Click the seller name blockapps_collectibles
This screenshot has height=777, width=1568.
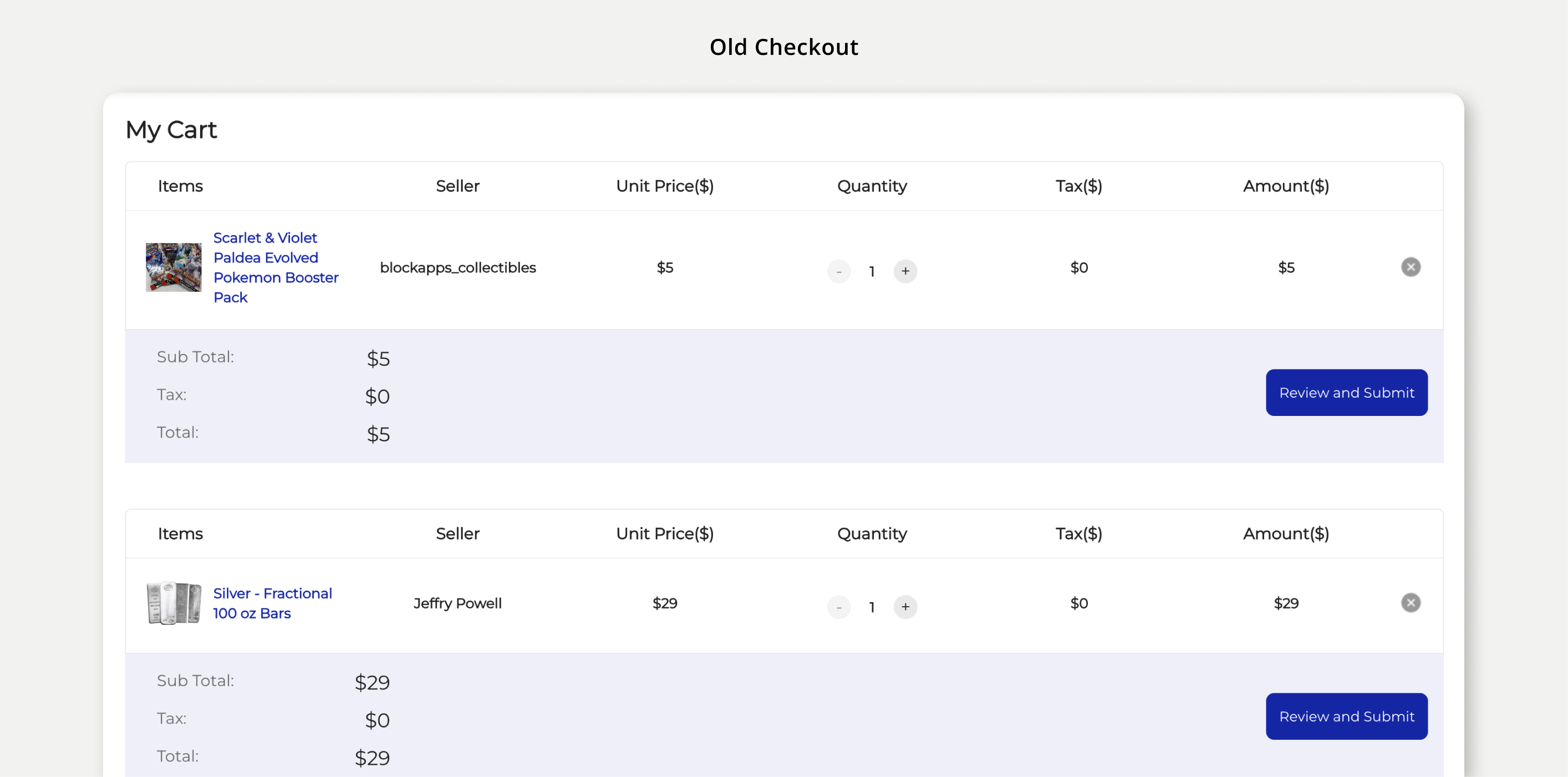(458, 267)
